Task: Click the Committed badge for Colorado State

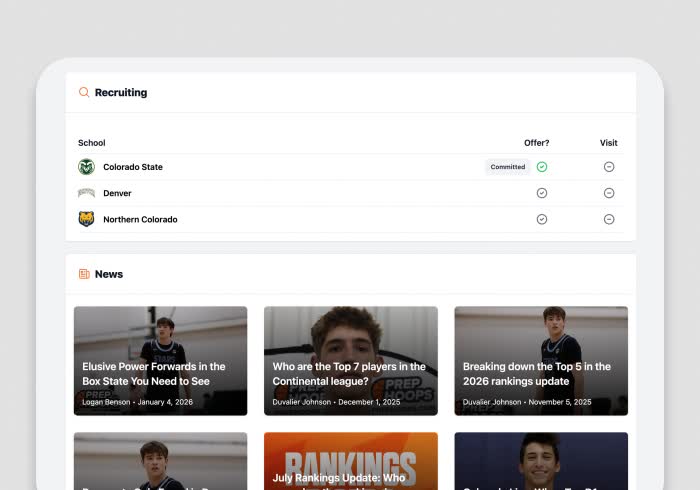Action: (x=508, y=167)
